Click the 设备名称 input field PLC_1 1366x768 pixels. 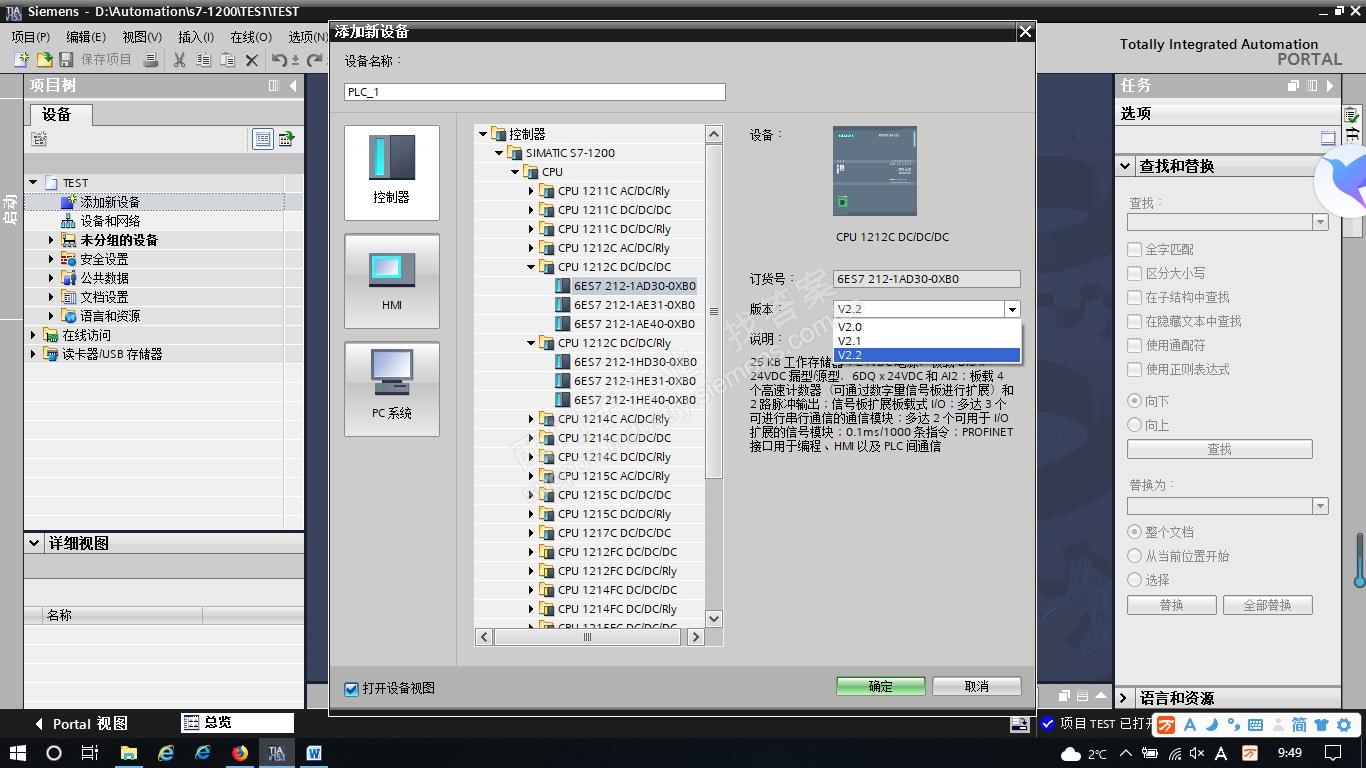click(x=535, y=92)
